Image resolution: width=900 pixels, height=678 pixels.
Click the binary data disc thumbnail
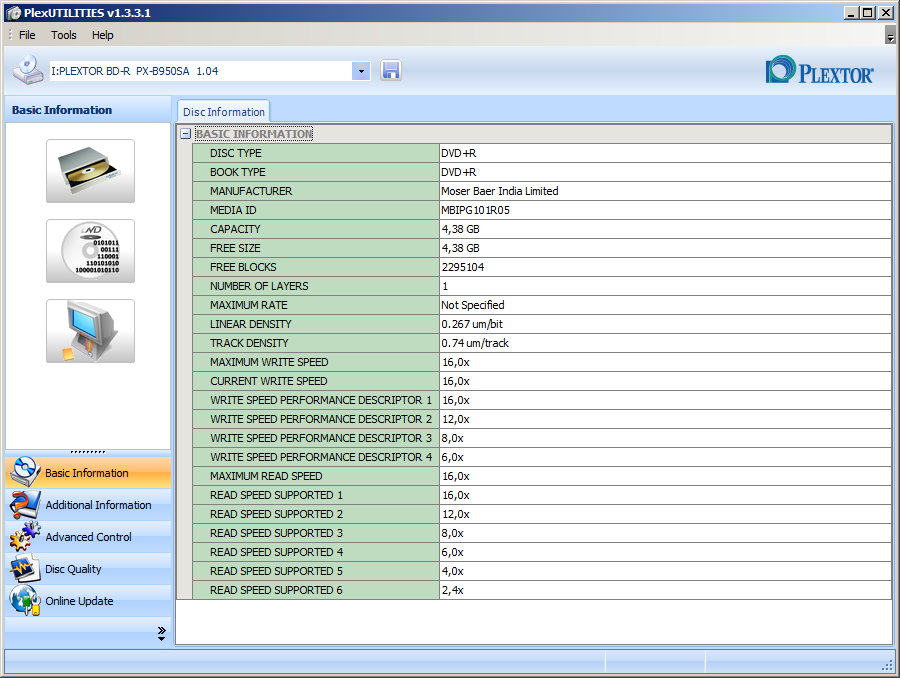[x=91, y=251]
